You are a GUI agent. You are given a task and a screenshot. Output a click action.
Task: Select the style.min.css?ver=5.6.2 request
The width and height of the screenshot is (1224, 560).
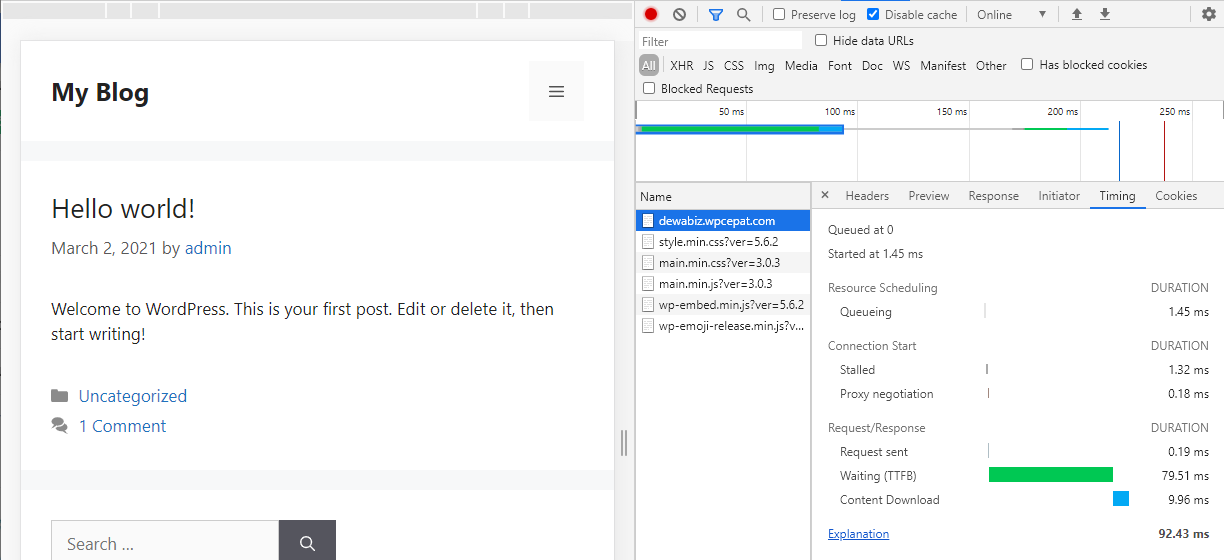[718, 242]
